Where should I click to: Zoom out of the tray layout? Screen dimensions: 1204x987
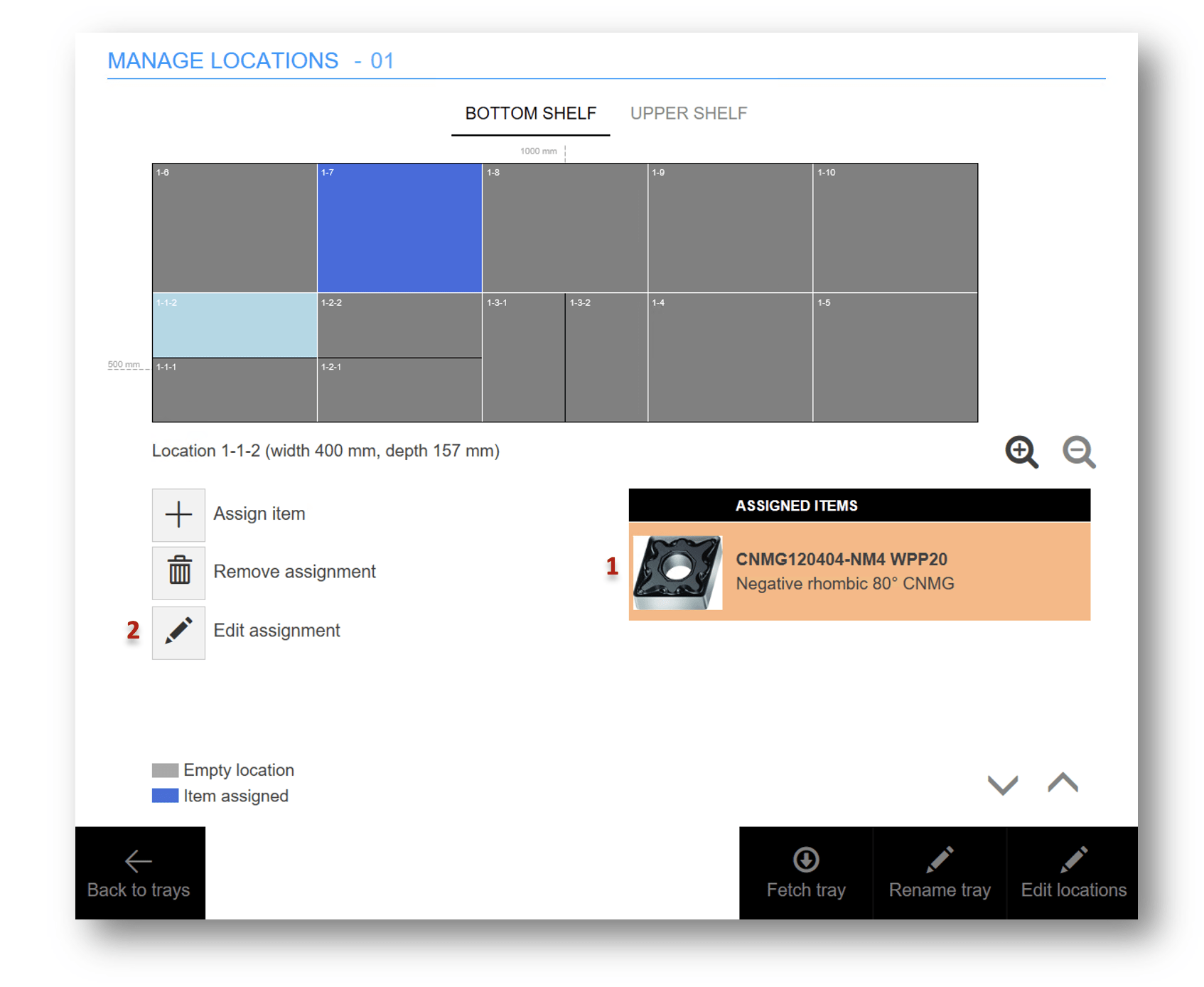tap(1078, 452)
